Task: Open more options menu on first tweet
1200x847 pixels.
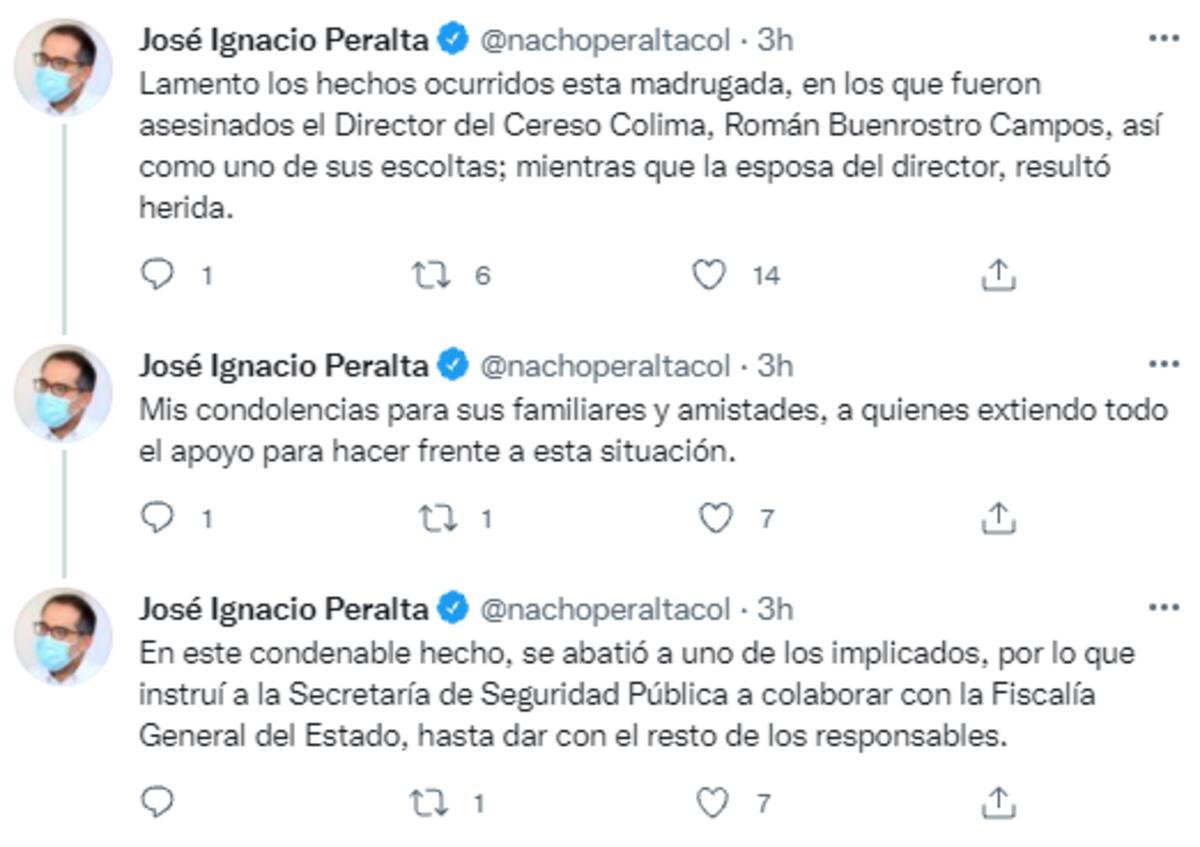Action: coord(1163,39)
